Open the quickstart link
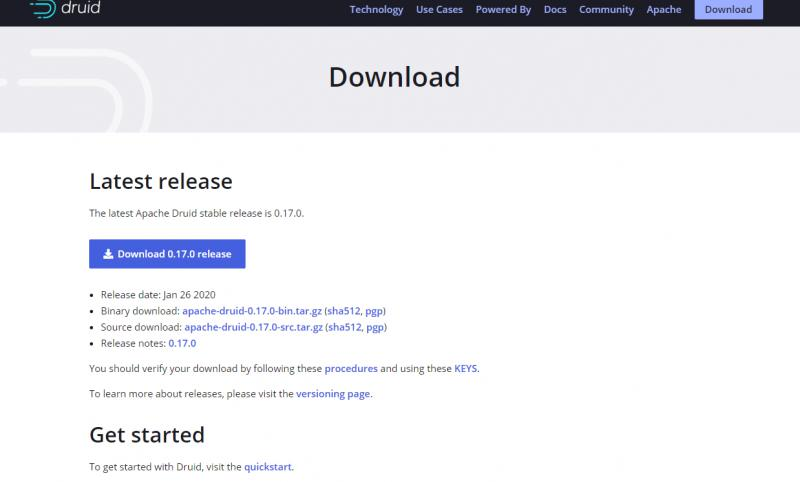This screenshot has height=482, width=800. coord(268,467)
